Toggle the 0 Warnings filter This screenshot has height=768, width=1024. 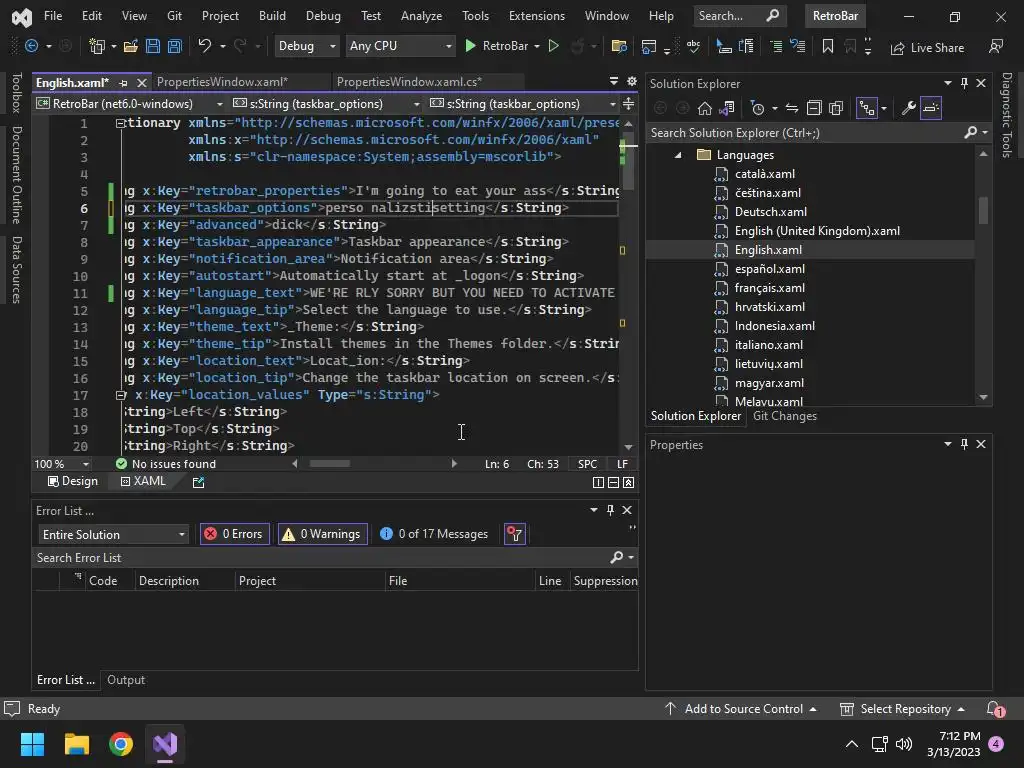tap(323, 534)
